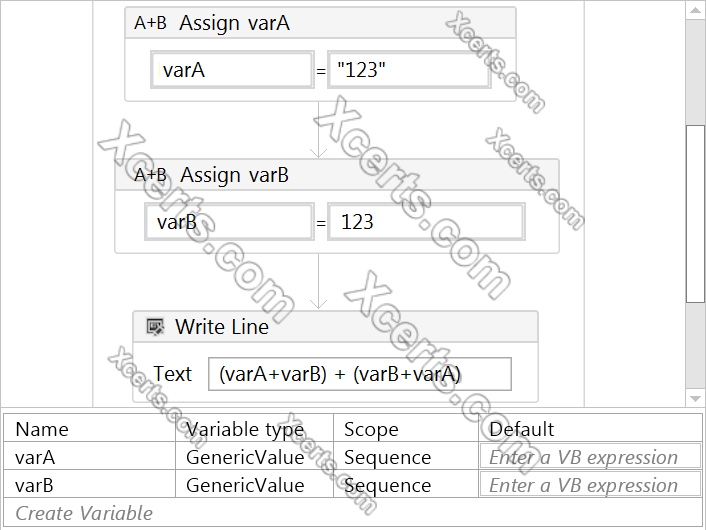Open Scope dropdown for varA
The height and width of the screenshot is (530, 706).
[405, 458]
